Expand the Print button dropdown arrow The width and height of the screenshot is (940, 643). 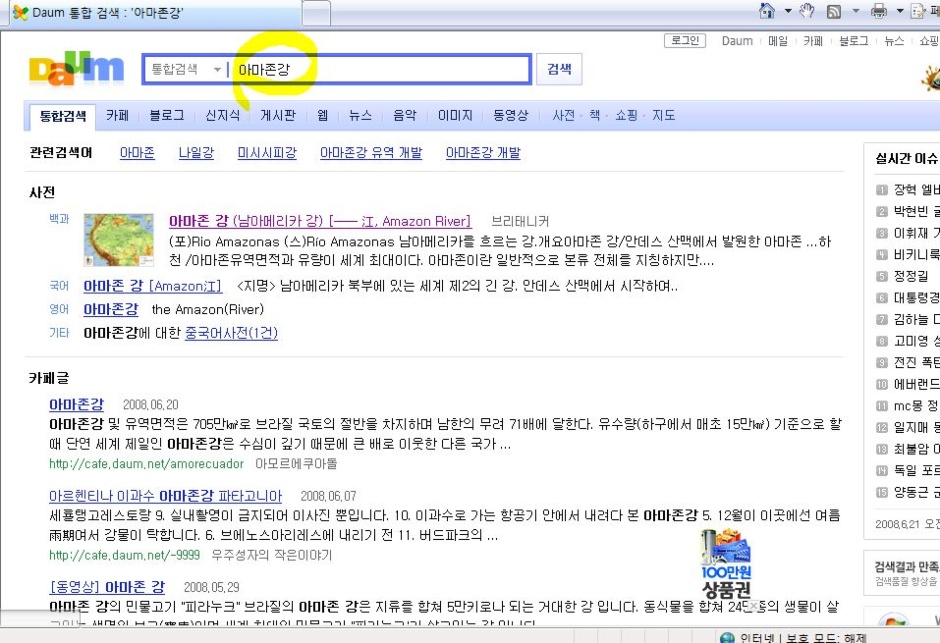point(900,11)
